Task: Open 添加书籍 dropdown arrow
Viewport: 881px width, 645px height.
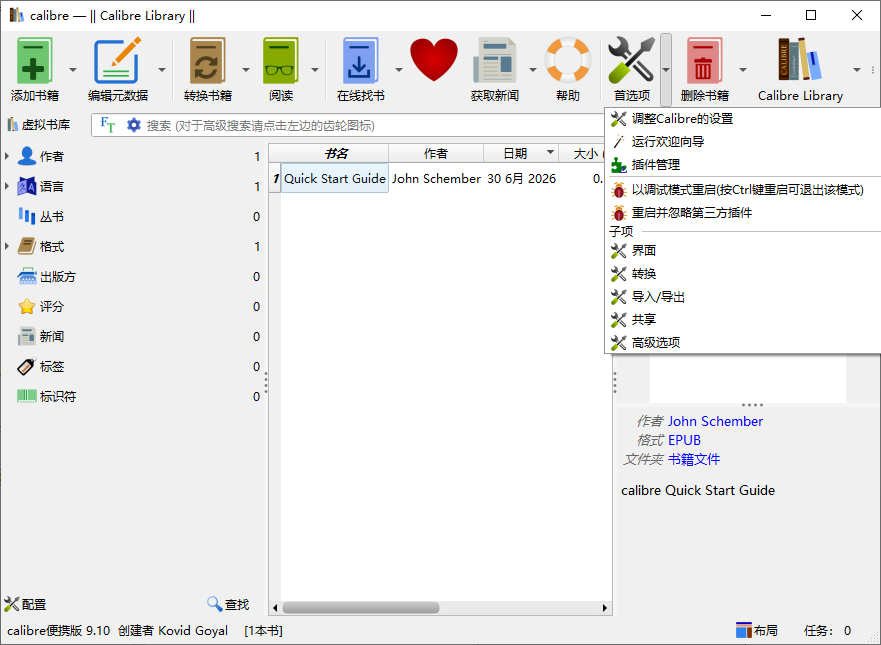Action: click(73, 70)
